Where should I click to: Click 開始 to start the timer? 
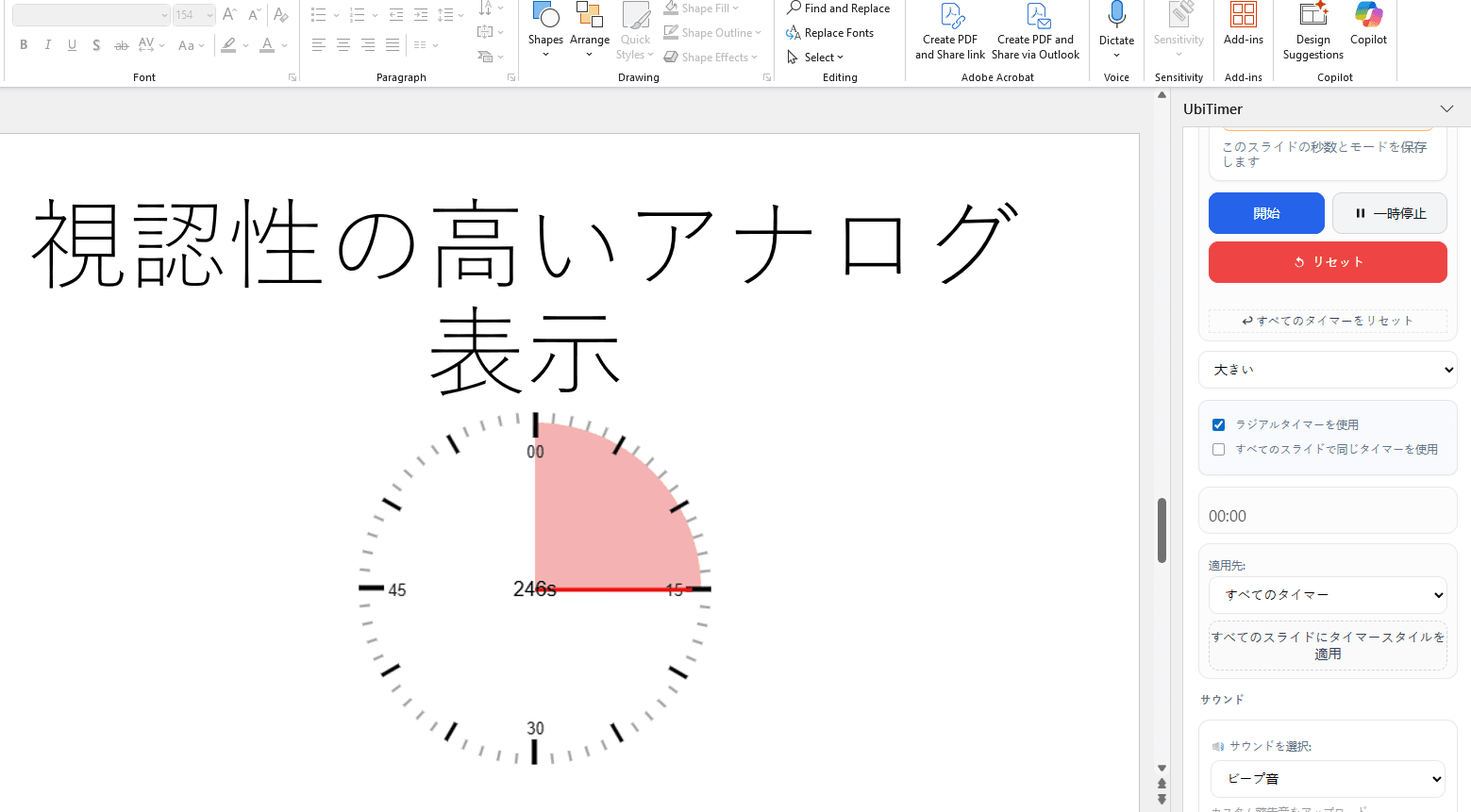pos(1266,213)
